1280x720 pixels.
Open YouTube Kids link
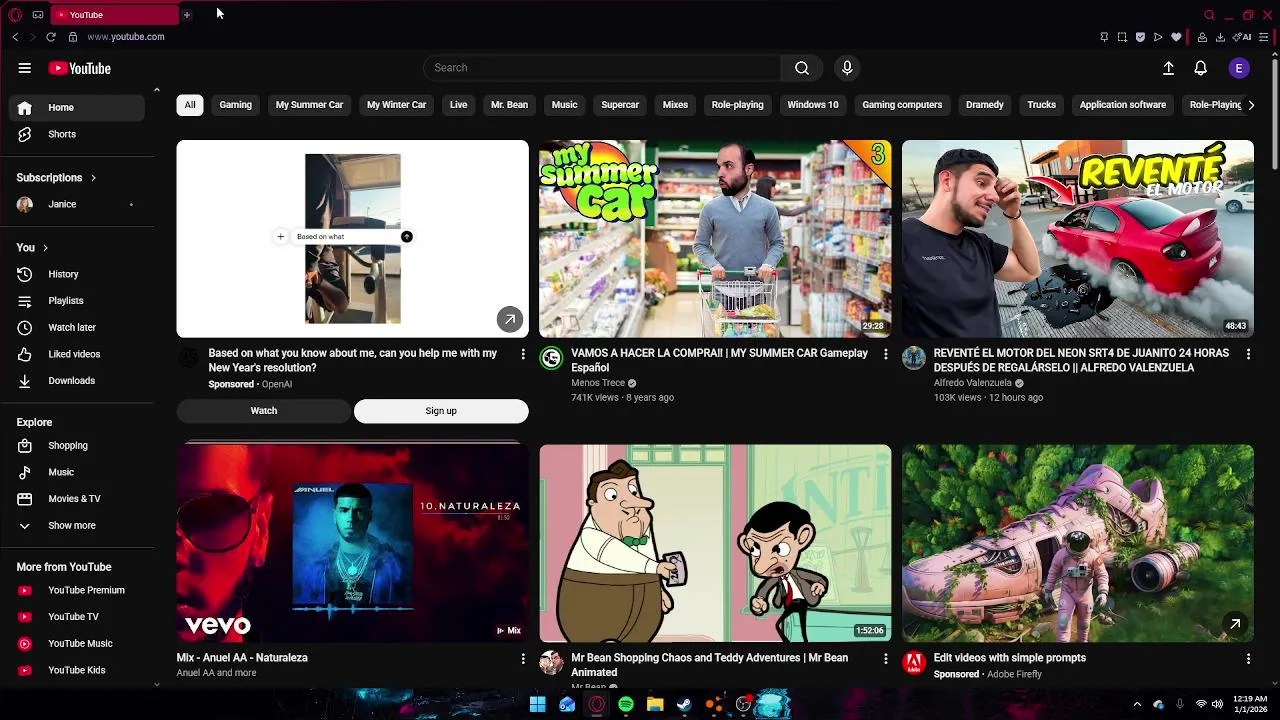(x=77, y=671)
